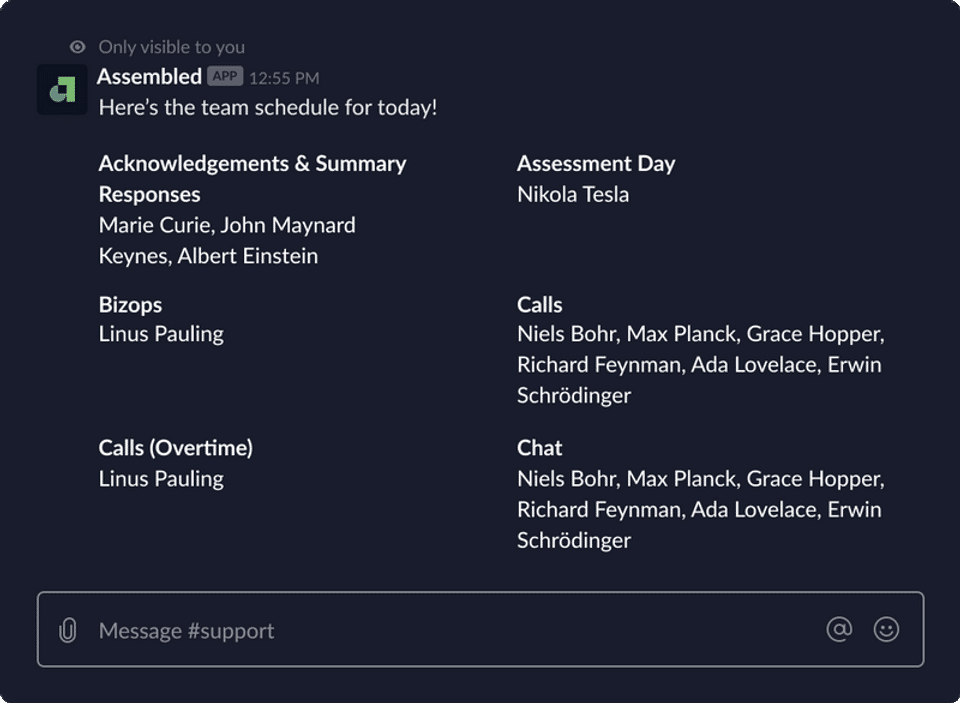
Task: Click the 'Only visible to you' label
Action: [x=171, y=47]
